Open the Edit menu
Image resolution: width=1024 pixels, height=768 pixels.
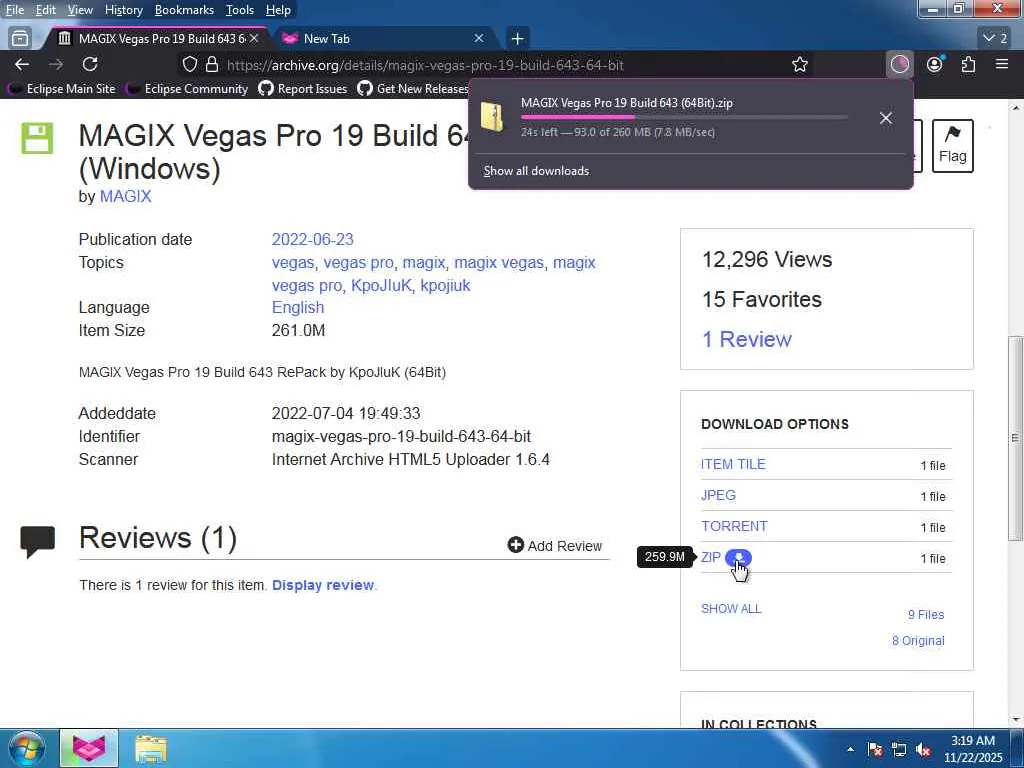point(45,10)
